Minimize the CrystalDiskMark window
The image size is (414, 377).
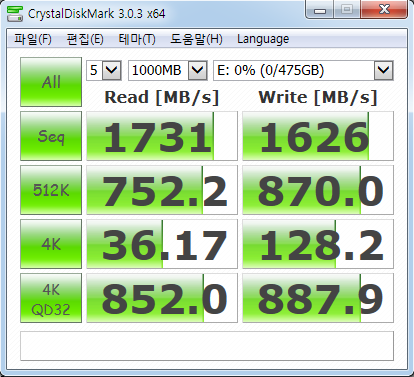(319, 10)
